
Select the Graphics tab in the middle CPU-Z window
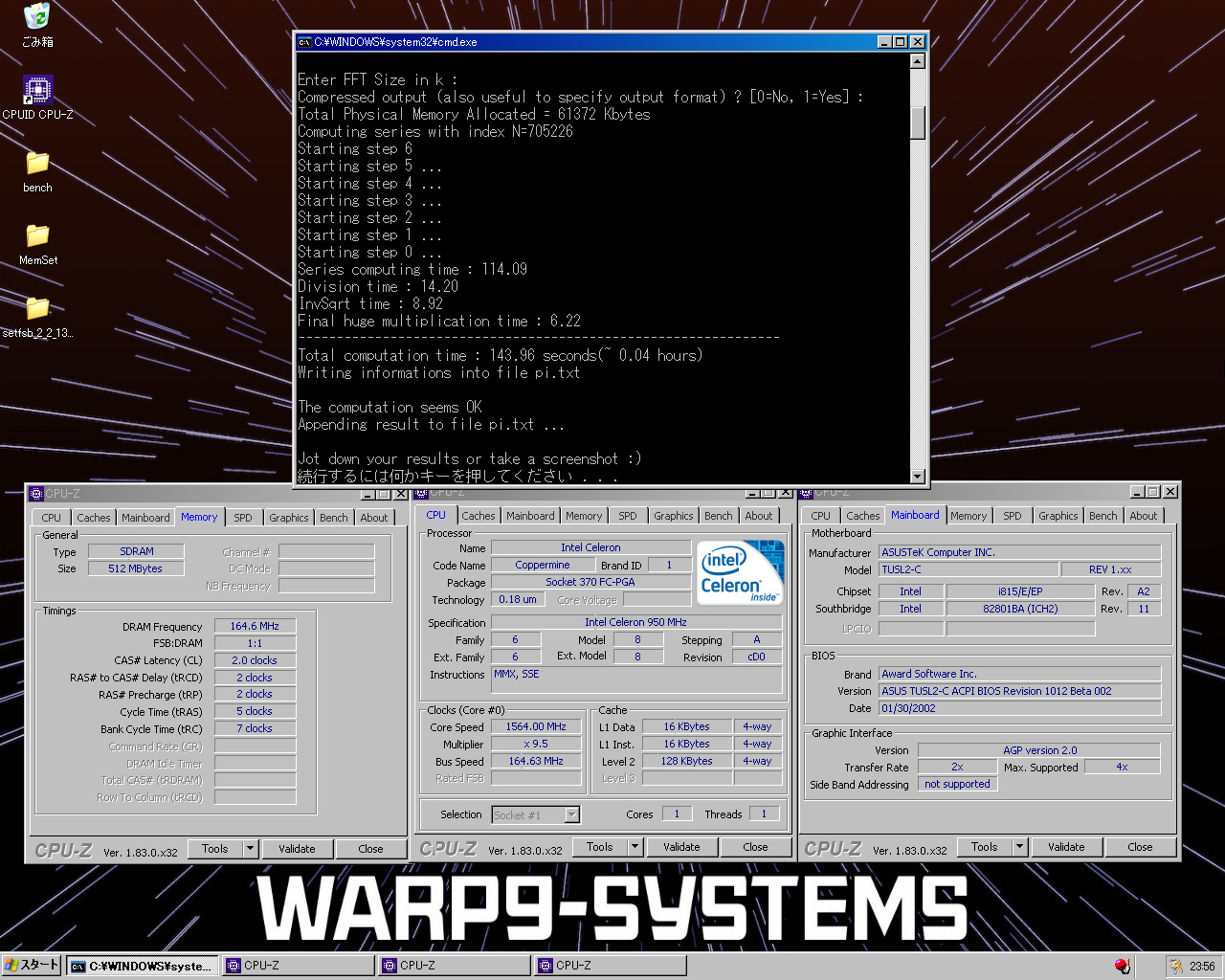point(674,516)
